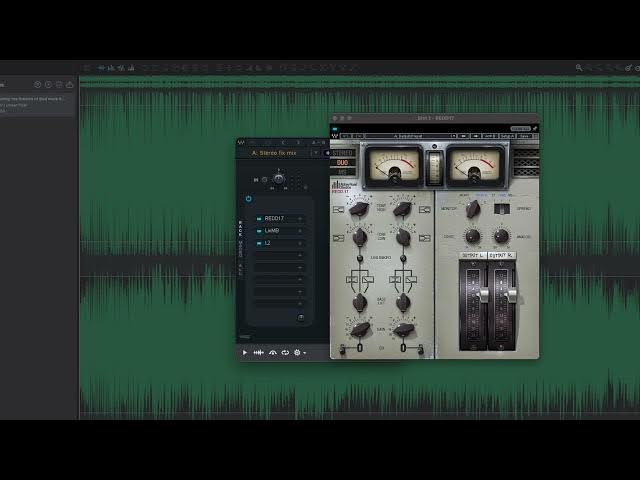Open the REDD17 slot dropdown arrow
The image size is (640, 480).
point(300,219)
